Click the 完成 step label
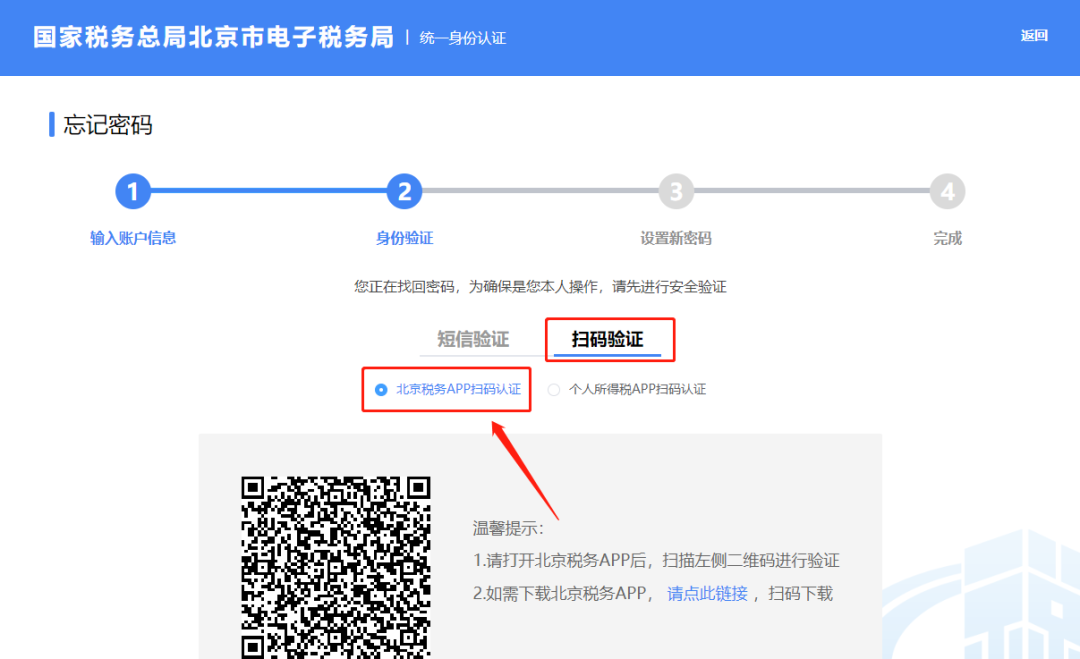This screenshot has width=1080, height=659. [947, 238]
